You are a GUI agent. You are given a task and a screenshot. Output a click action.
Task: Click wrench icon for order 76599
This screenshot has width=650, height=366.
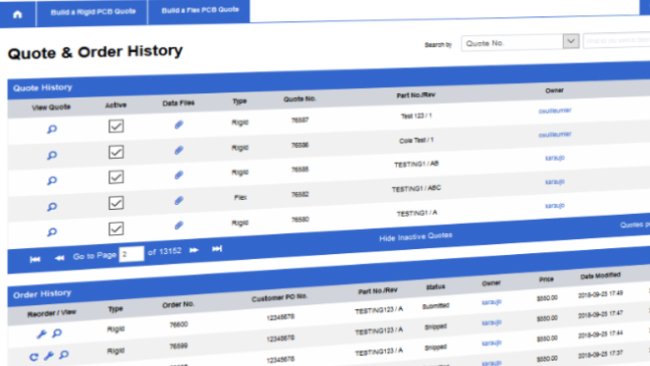(49, 356)
